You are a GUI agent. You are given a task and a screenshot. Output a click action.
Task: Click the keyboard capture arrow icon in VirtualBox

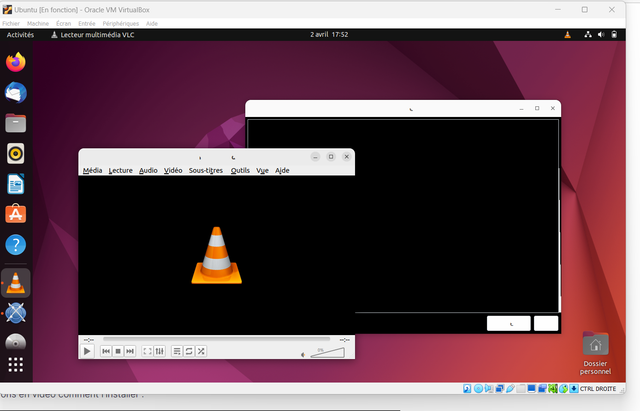click(574, 389)
